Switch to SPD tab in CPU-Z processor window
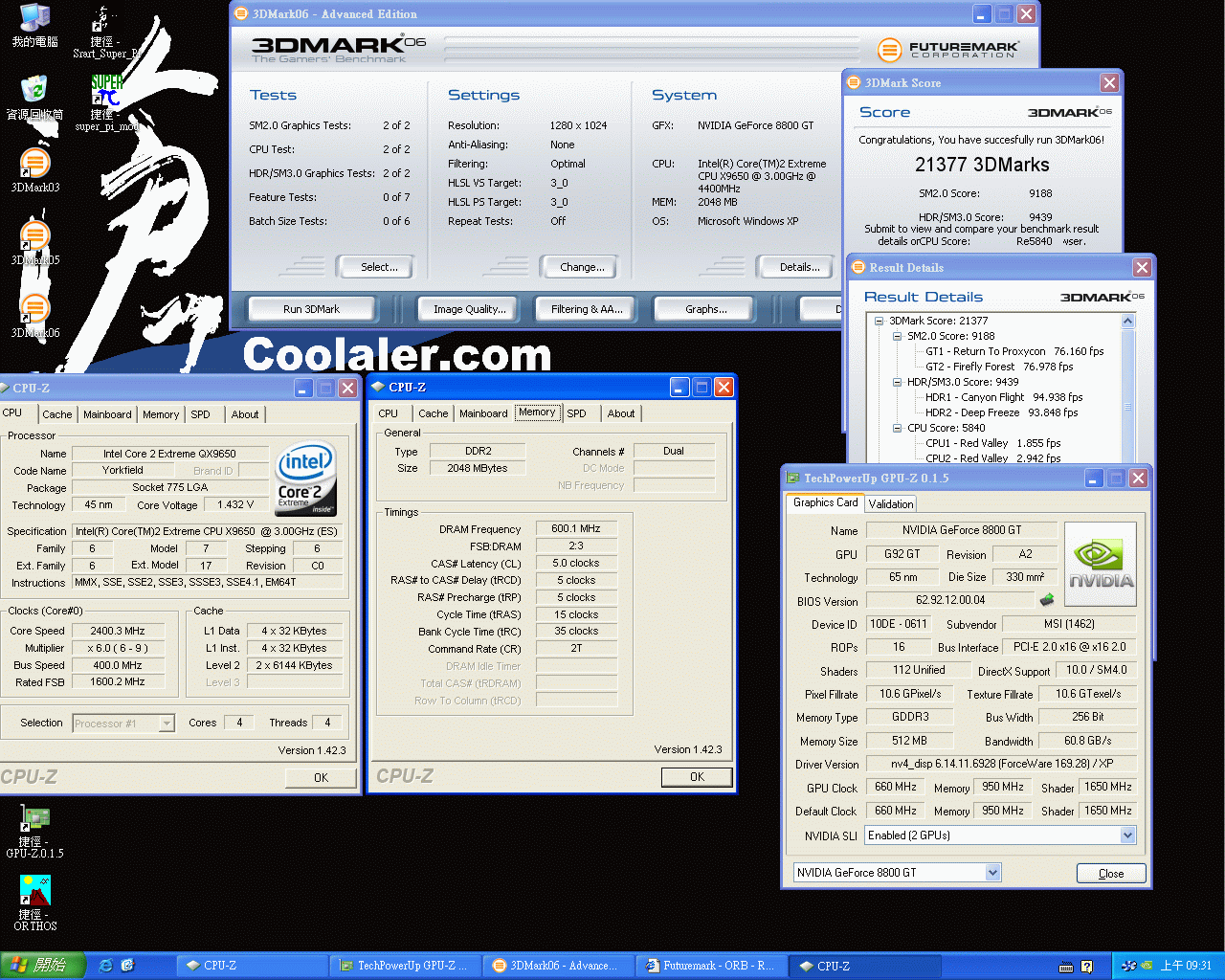The width and height of the screenshot is (1225, 980). (200, 414)
